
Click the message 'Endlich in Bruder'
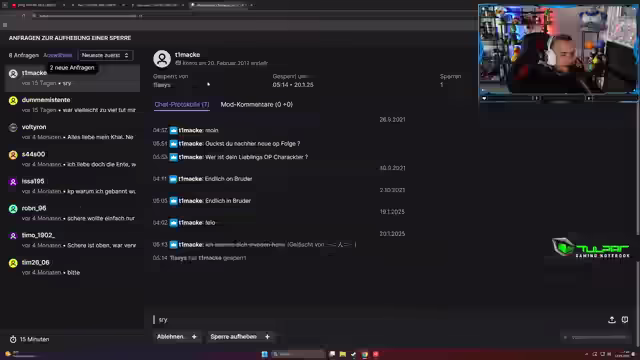[228, 201]
